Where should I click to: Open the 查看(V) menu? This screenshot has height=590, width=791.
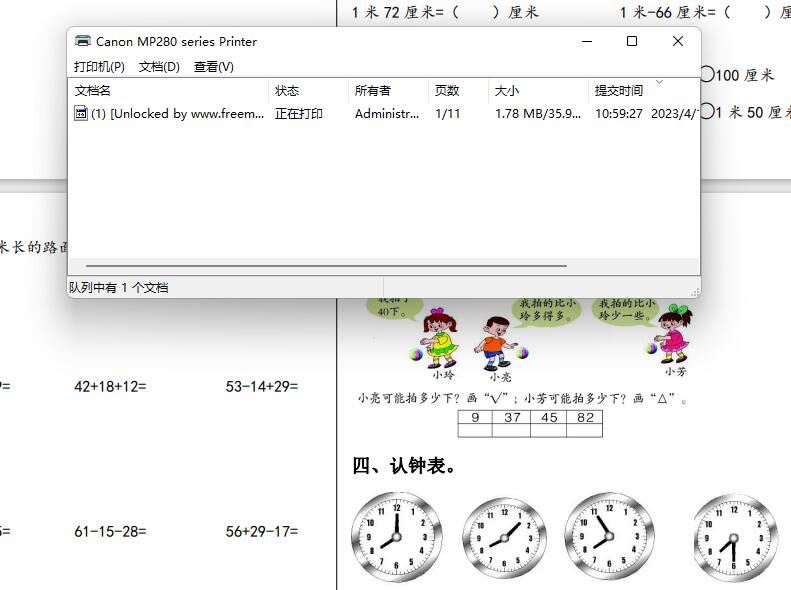(x=213, y=67)
